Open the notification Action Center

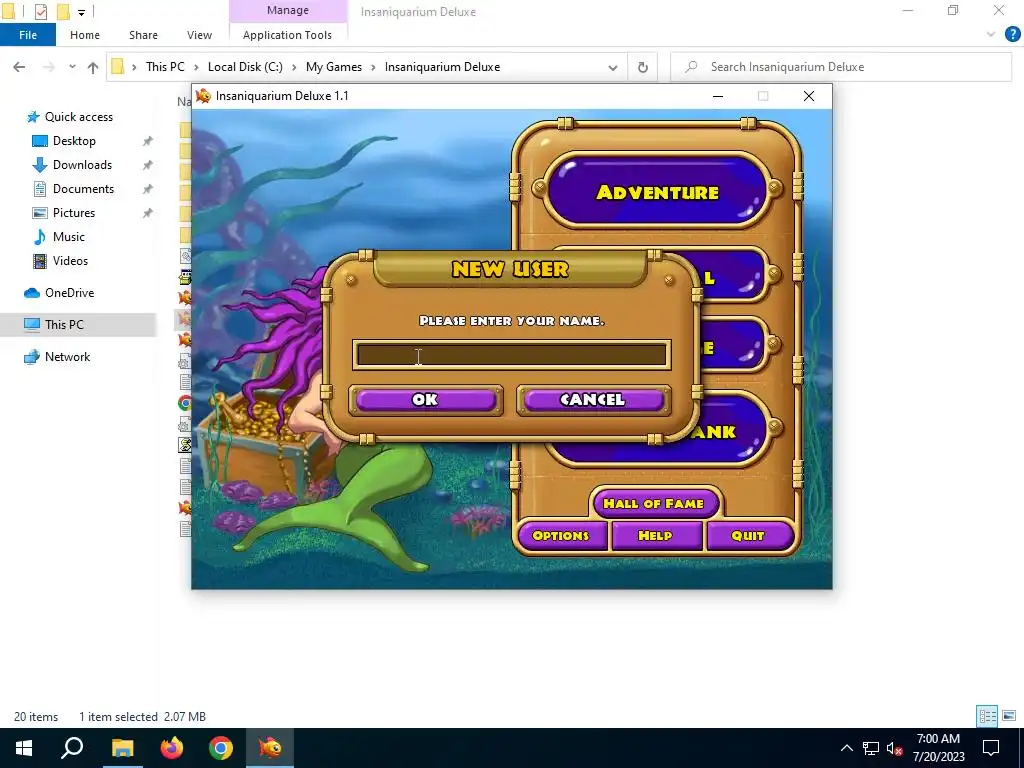point(991,748)
